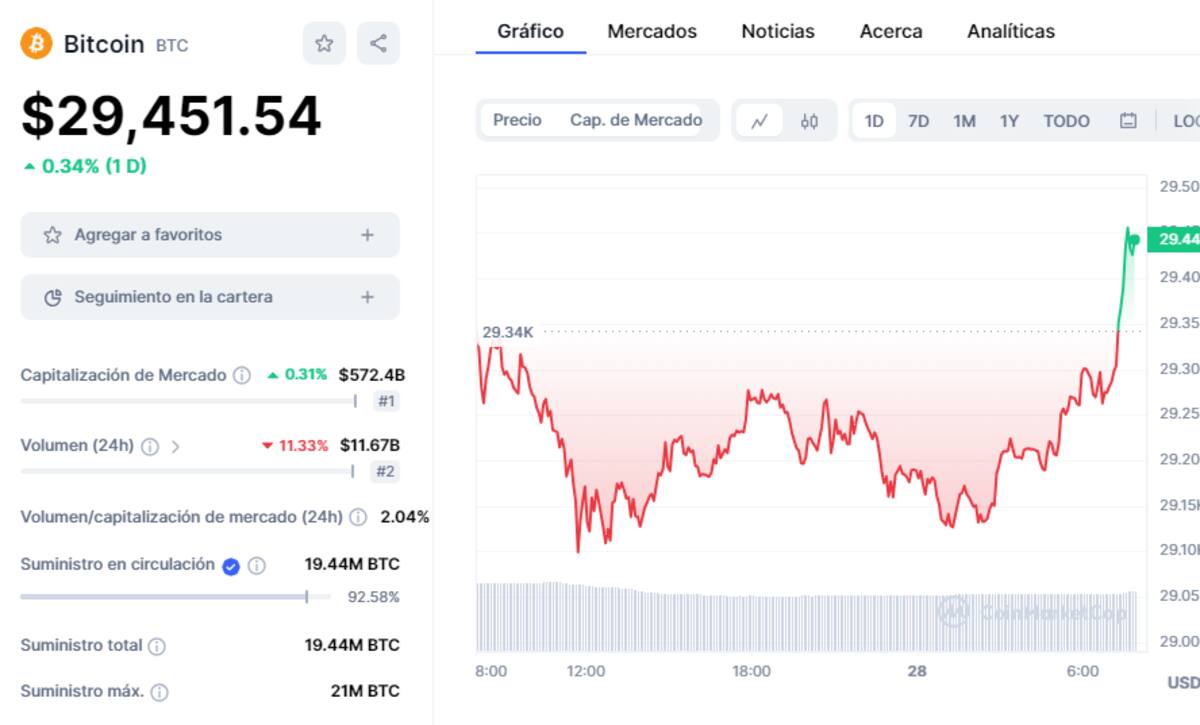1200x725 pixels.
Task: Expand Seguimiento en la cartera plus sign
Action: click(x=367, y=297)
